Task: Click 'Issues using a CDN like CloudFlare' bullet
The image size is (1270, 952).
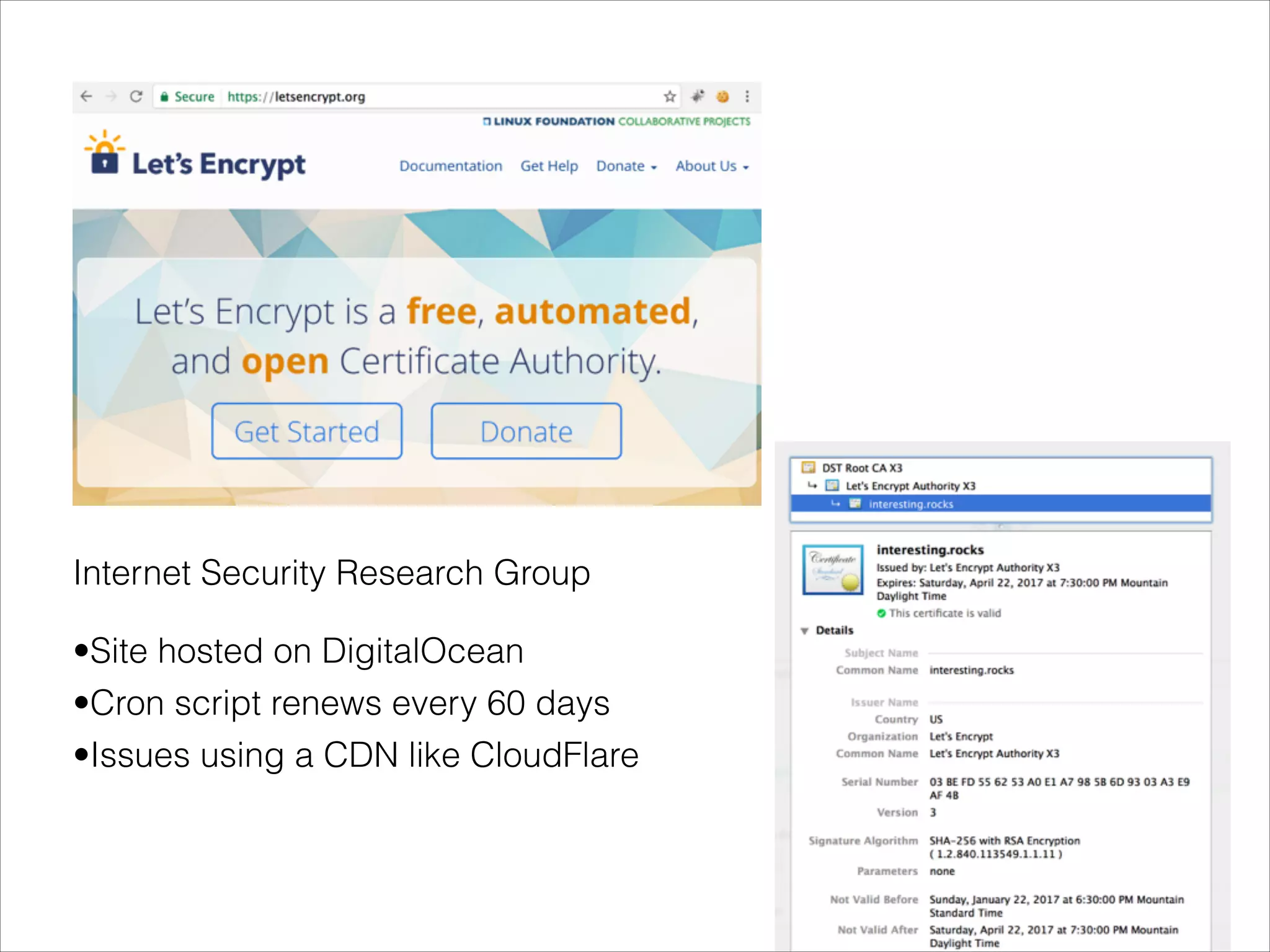Action: tap(356, 756)
